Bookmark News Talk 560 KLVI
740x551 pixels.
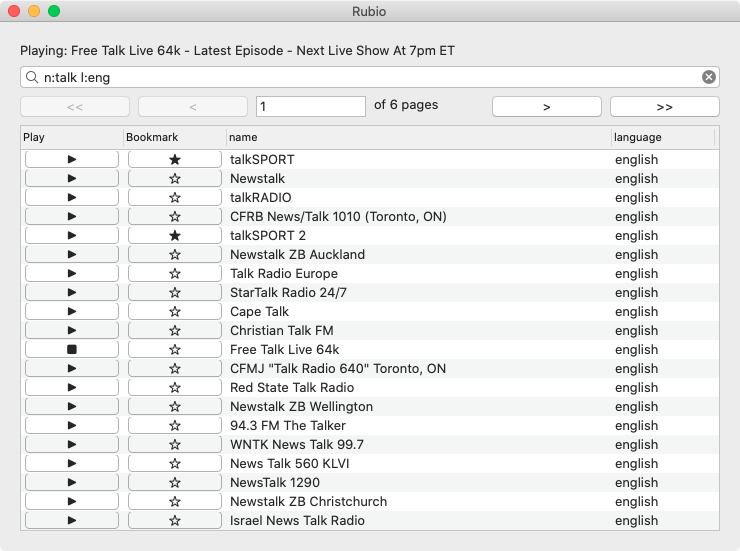pyautogui.click(x=175, y=463)
